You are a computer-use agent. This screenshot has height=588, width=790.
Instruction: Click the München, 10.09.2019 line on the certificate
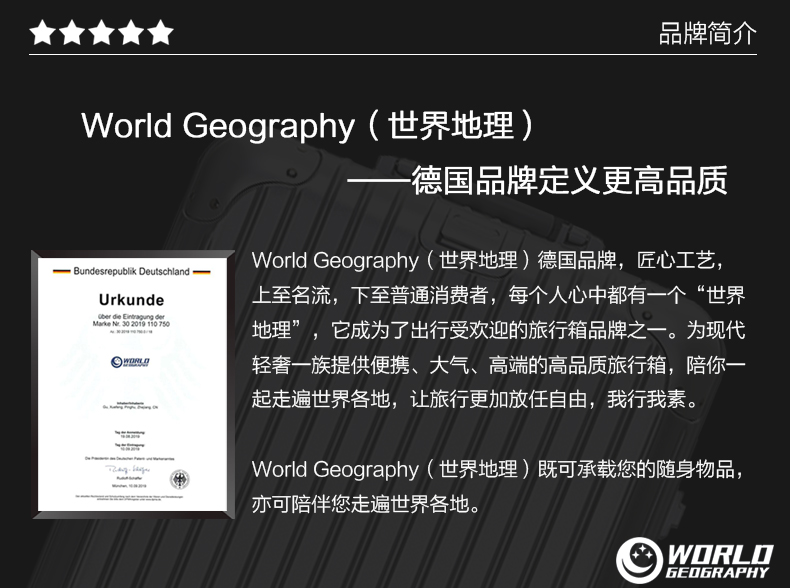129,486
